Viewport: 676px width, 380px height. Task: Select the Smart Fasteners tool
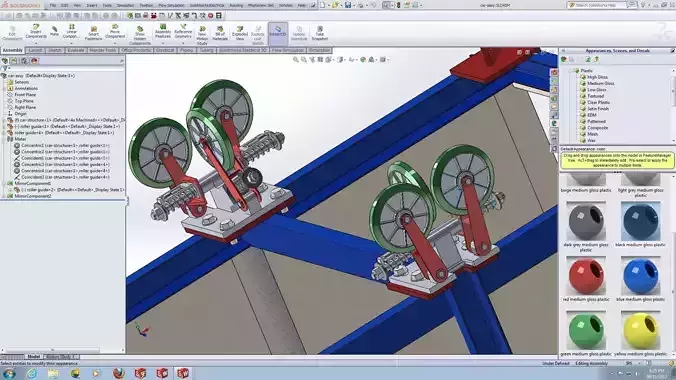[x=94, y=32]
